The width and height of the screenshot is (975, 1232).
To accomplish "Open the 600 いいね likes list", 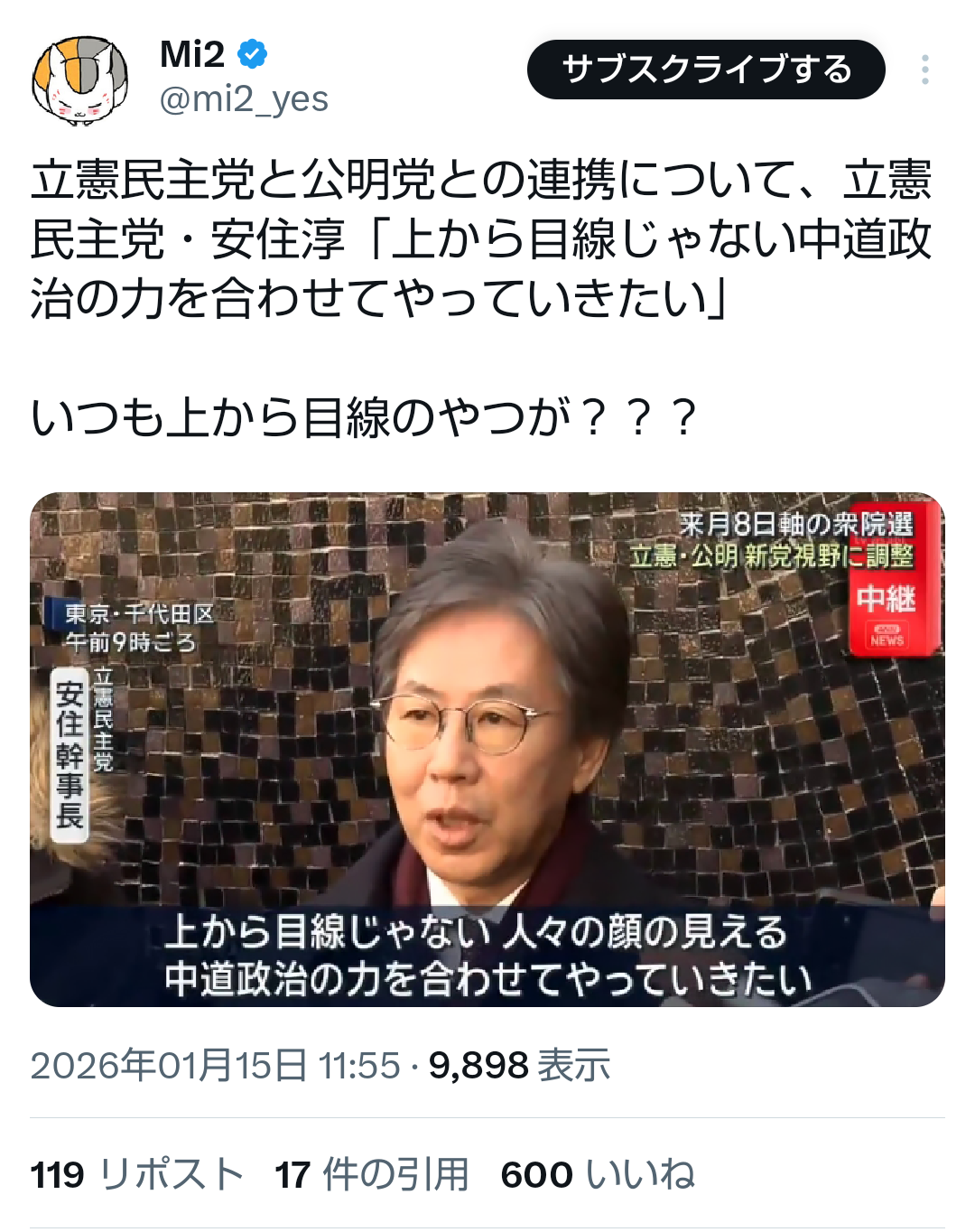I will tap(598, 1174).
